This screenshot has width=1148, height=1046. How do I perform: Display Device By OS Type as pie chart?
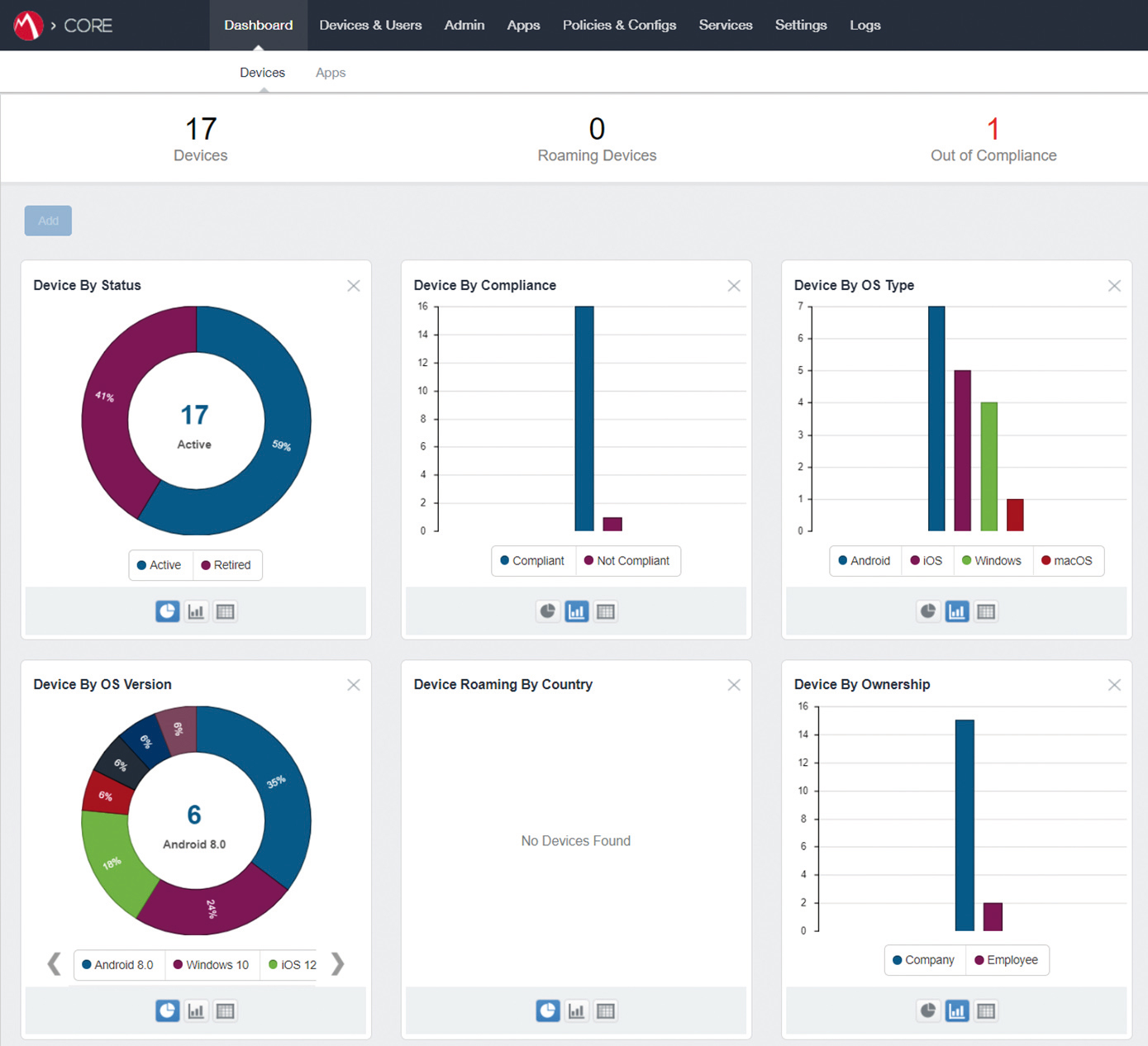(928, 611)
